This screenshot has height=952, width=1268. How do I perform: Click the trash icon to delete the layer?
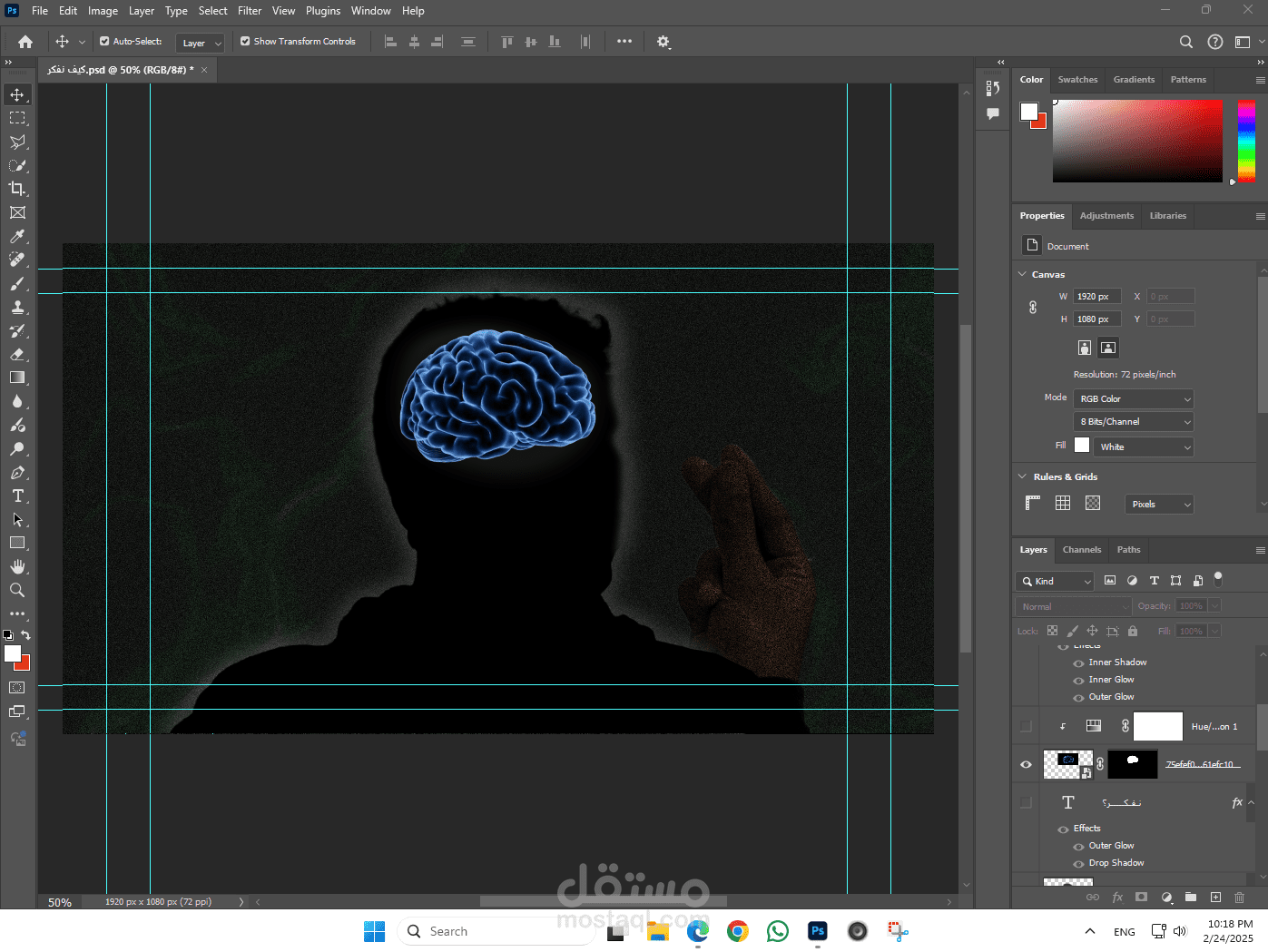tap(1239, 898)
